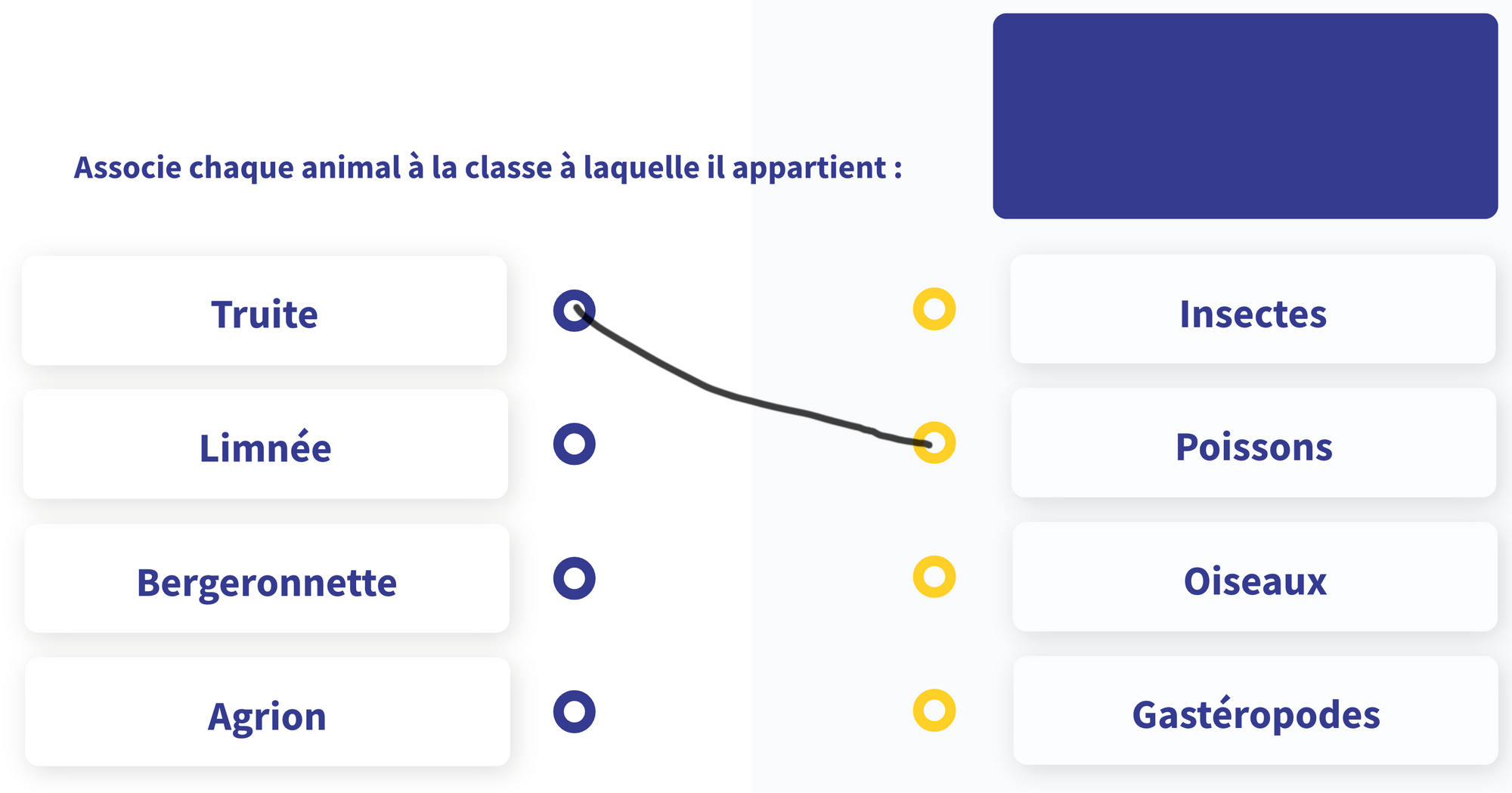Click the yellow circle beside Oiseaux
Image resolution: width=1512 pixels, height=793 pixels.
pos(934,577)
